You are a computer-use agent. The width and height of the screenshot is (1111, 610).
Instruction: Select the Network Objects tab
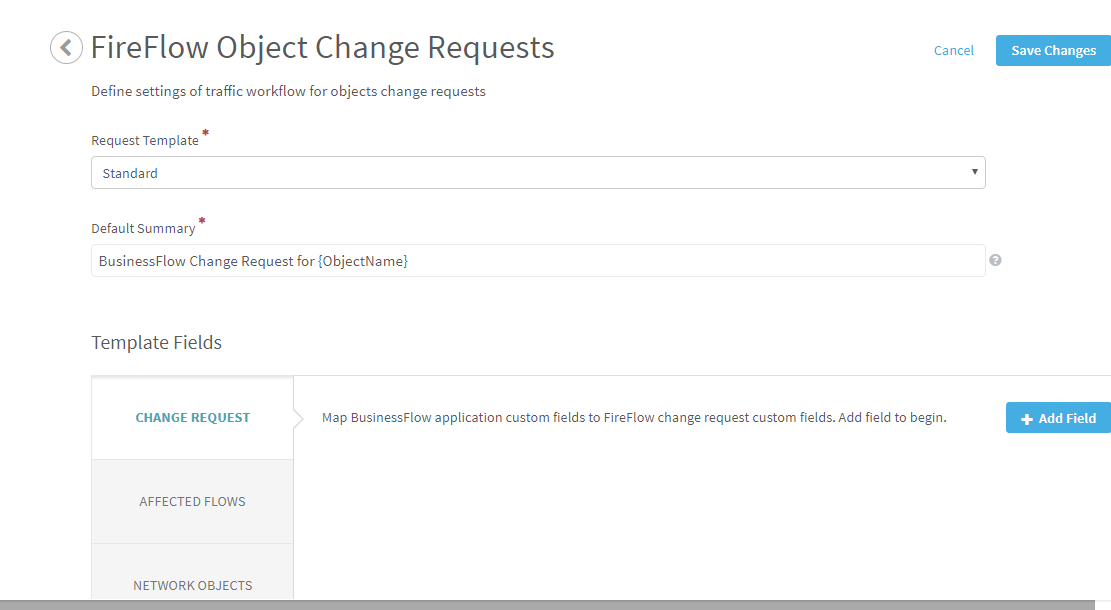pos(193,585)
